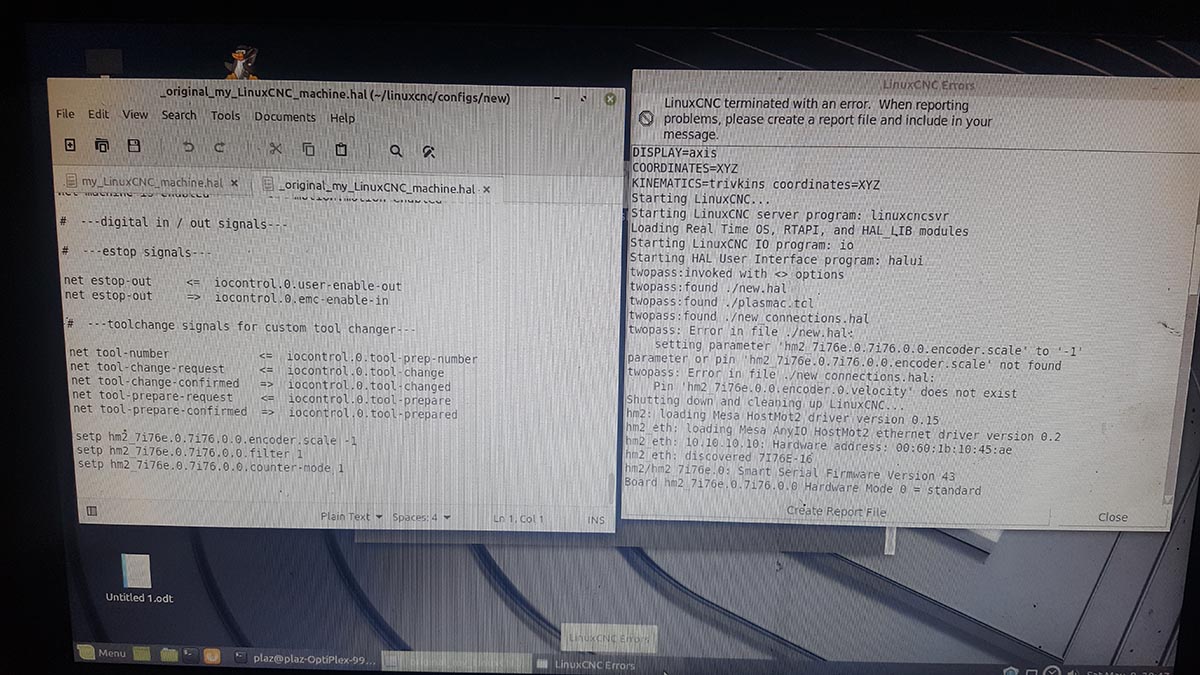Open the search magnifier tool
This screenshot has height=675, width=1200.
(x=396, y=151)
